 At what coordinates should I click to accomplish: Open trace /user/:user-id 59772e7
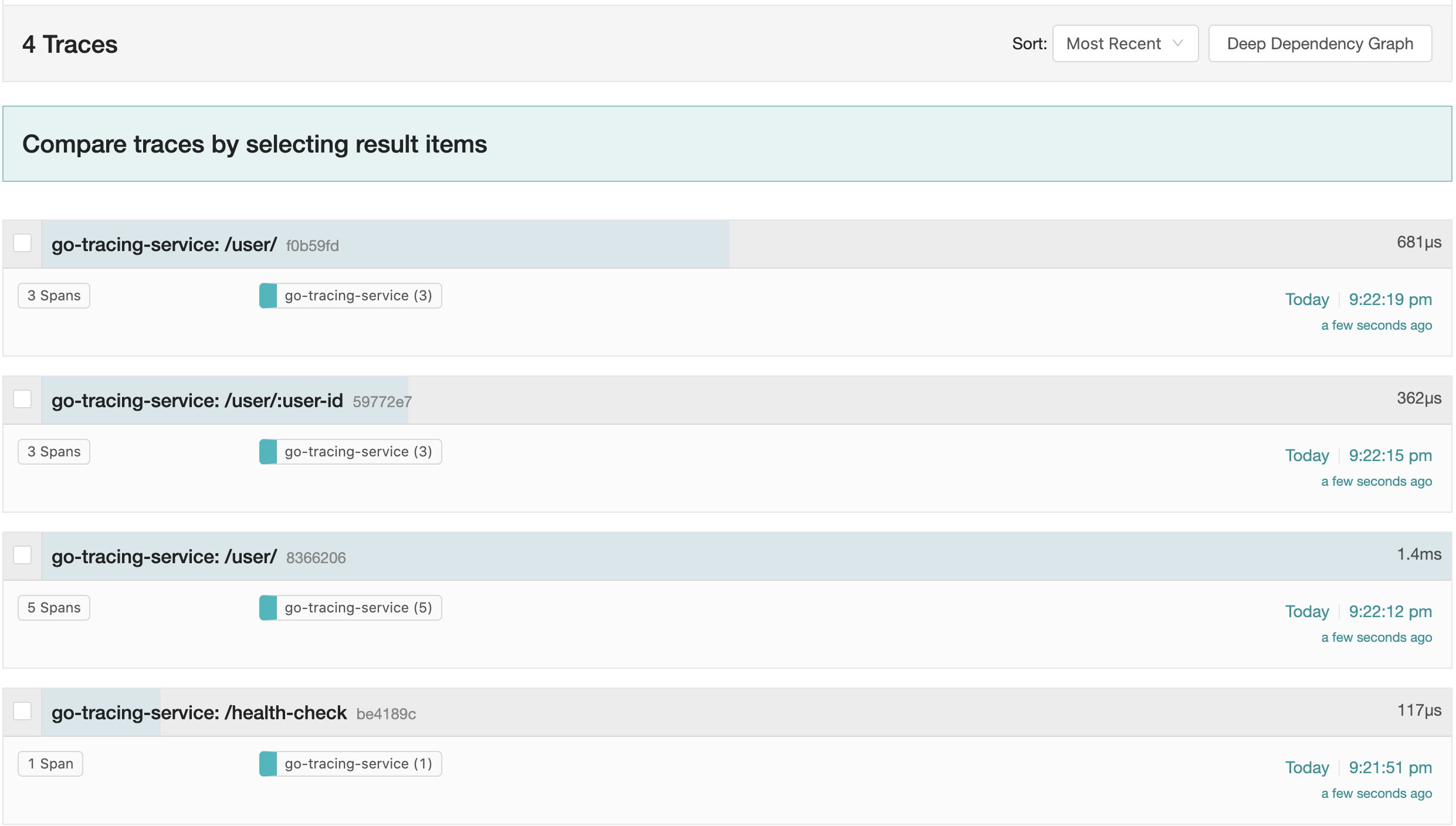click(x=197, y=401)
